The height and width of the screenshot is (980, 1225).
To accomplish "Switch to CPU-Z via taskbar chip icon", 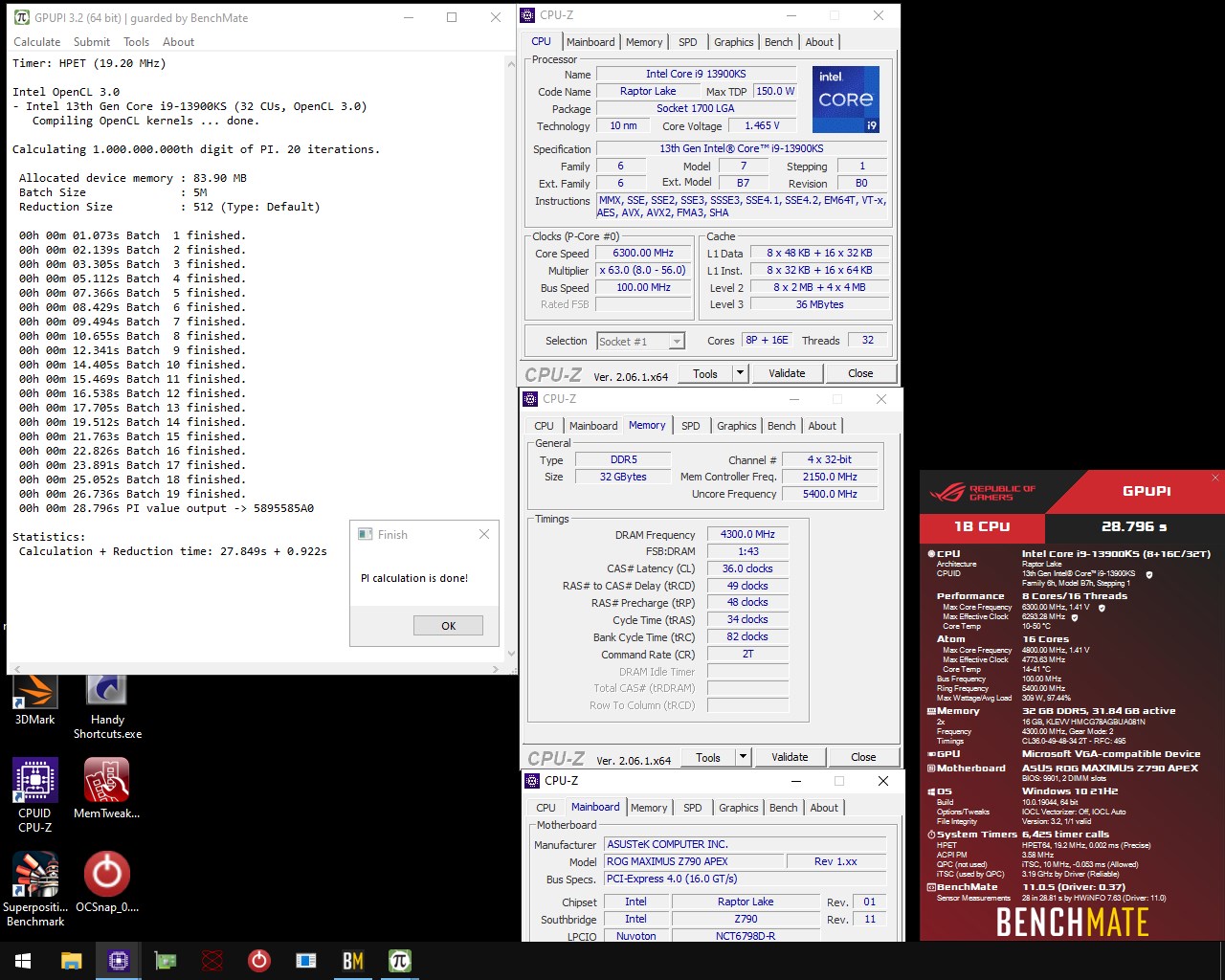I will point(119,960).
